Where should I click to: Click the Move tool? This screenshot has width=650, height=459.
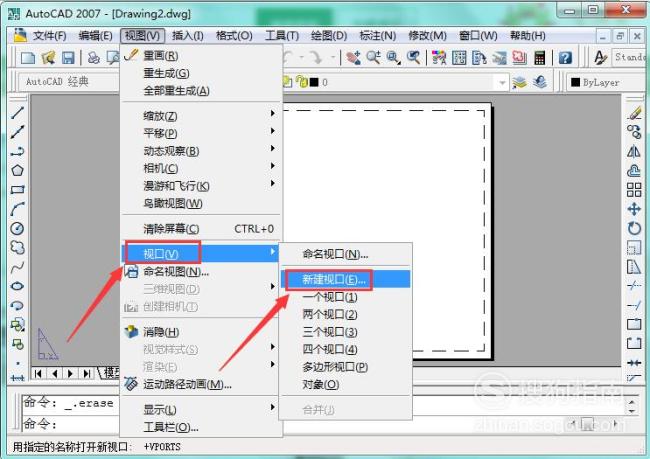[634, 209]
